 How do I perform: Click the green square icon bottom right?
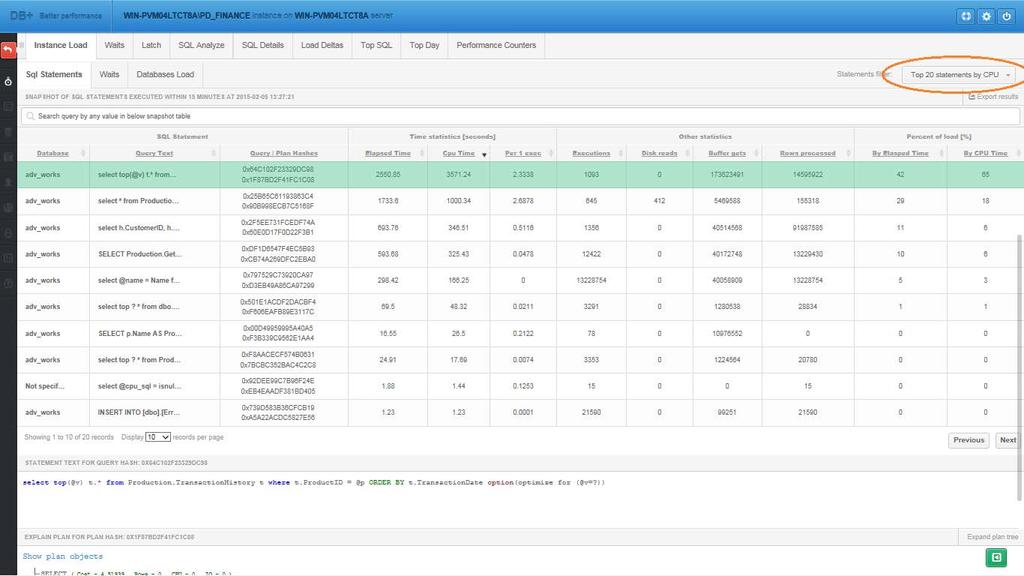[x=996, y=557]
